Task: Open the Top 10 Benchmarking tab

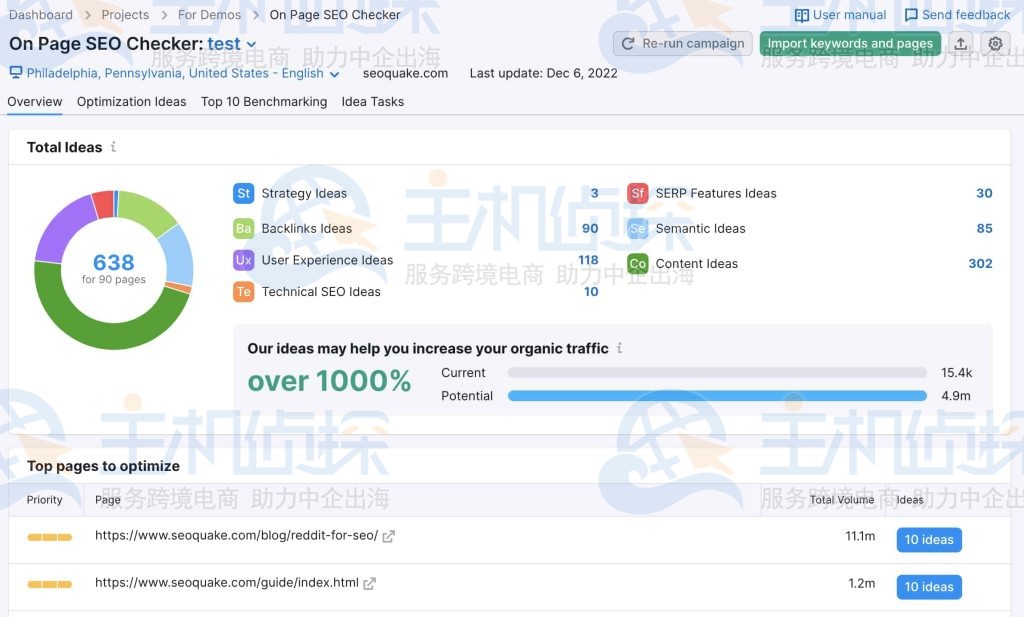Action: point(263,101)
